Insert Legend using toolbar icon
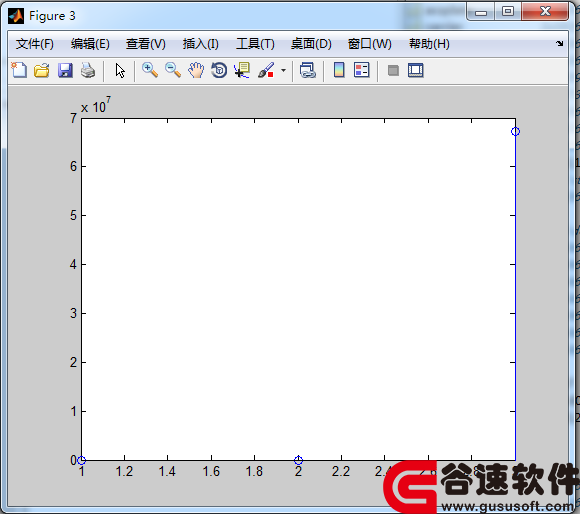Image resolution: width=580 pixels, height=514 pixels. click(x=361, y=70)
